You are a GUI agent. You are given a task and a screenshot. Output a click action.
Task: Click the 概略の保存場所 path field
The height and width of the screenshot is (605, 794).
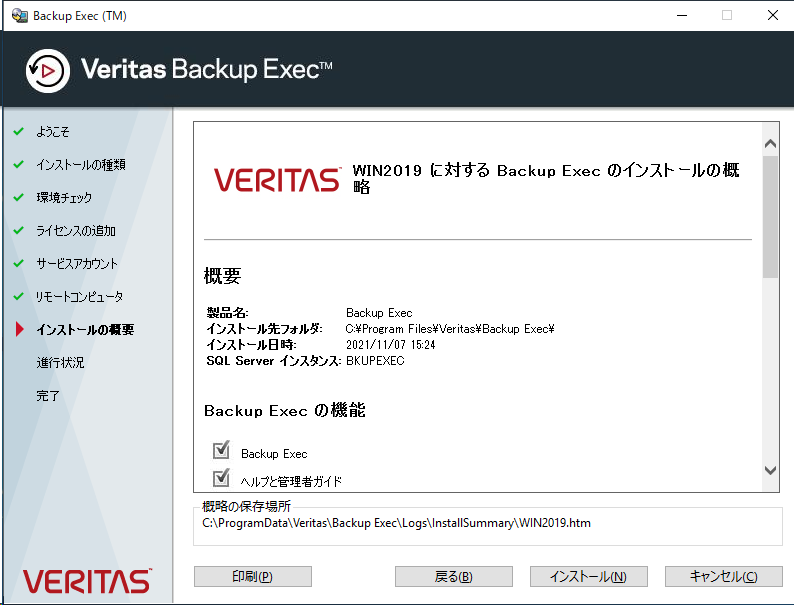(488, 523)
